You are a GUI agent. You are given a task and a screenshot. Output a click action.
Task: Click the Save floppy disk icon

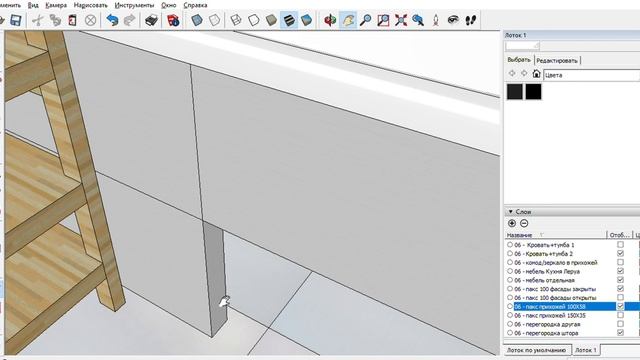16,20
